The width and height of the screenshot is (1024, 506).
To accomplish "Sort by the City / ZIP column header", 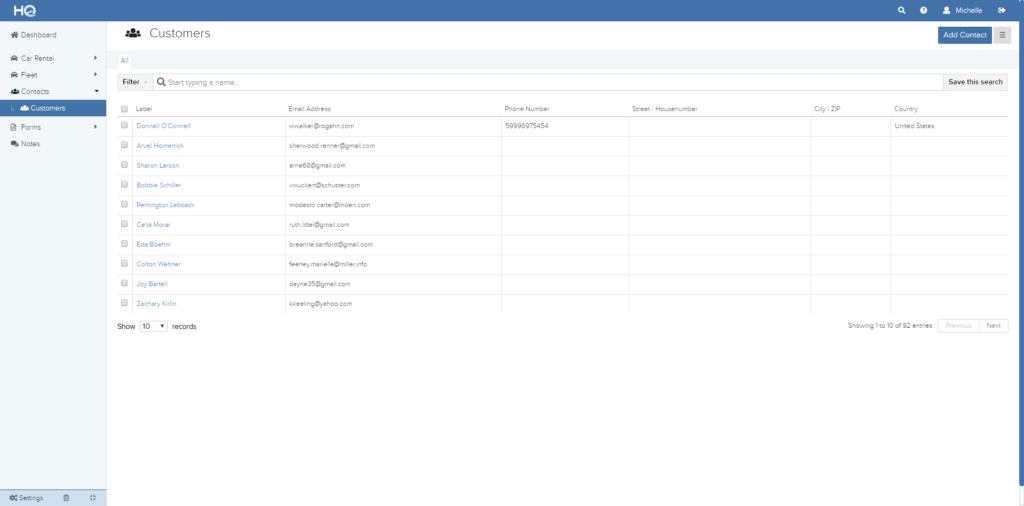I will coord(827,109).
